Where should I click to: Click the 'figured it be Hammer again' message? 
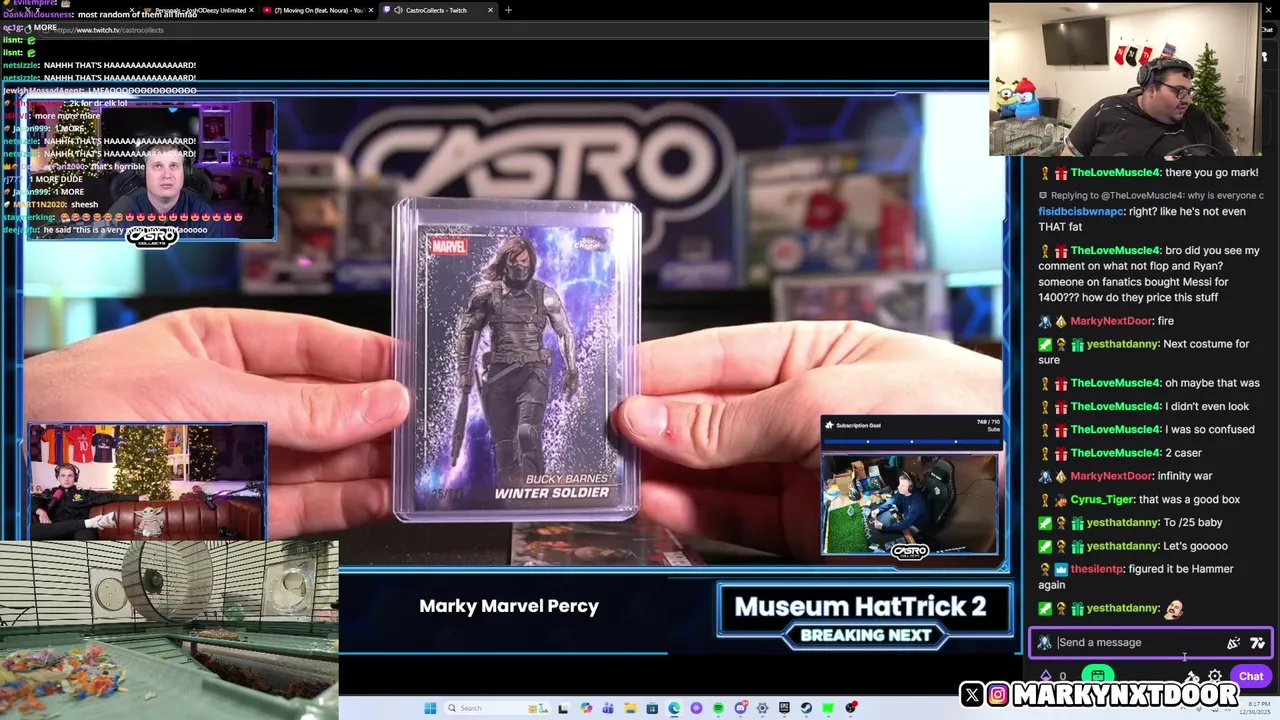pos(1136,577)
